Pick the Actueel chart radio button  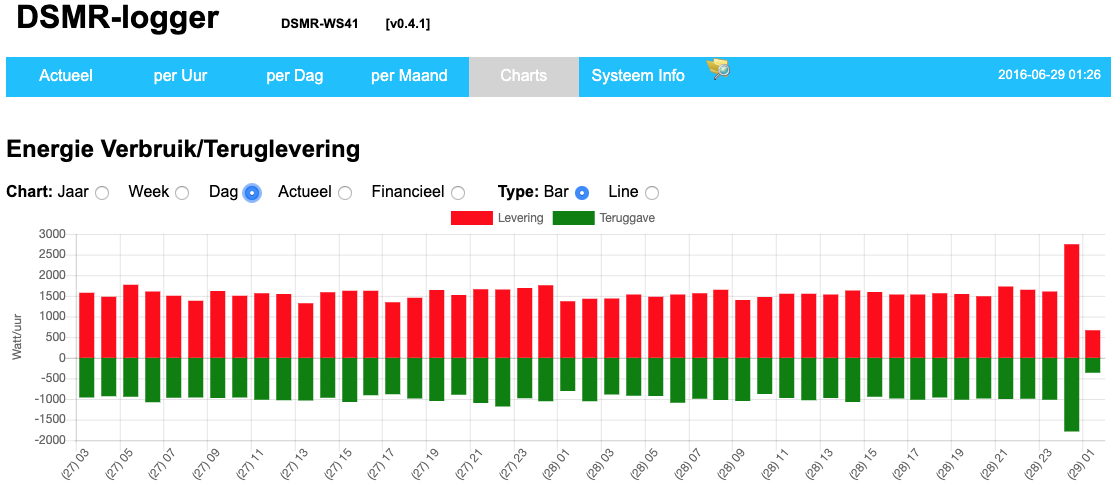[345, 193]
